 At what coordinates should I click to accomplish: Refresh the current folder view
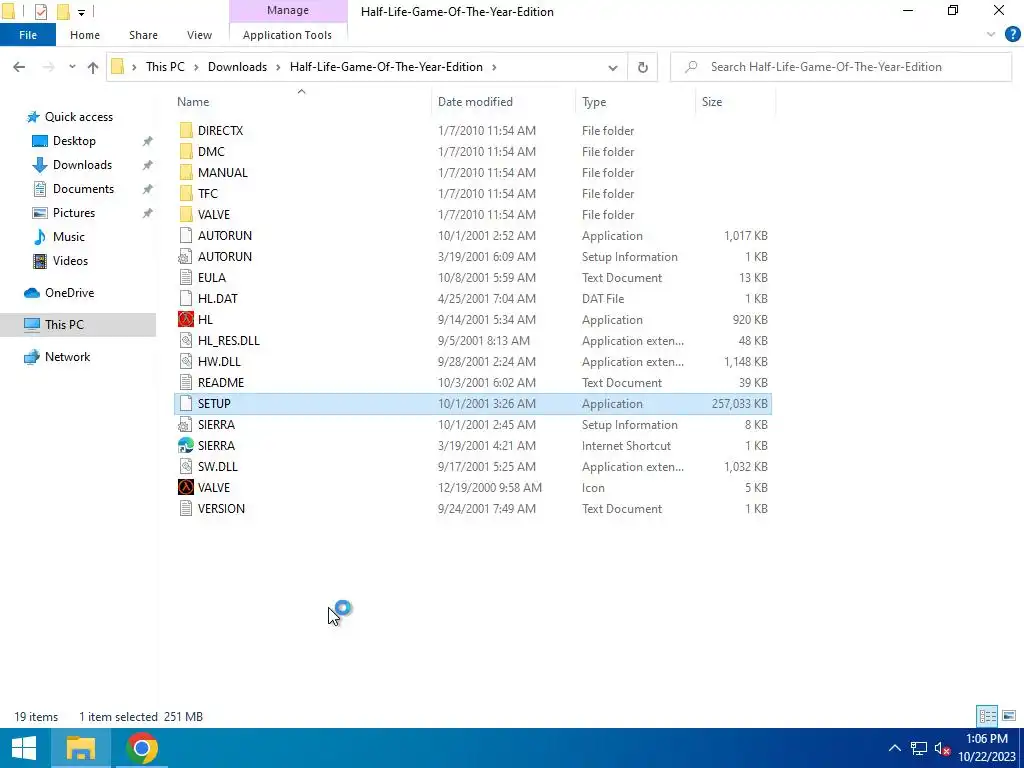click(643, 67)
